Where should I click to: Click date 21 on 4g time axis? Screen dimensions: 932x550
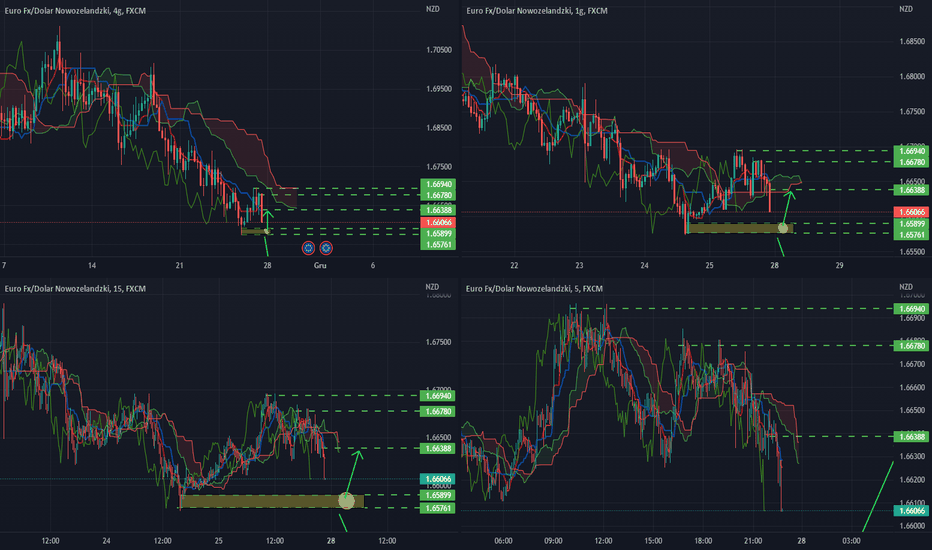(x=180, y=265)
